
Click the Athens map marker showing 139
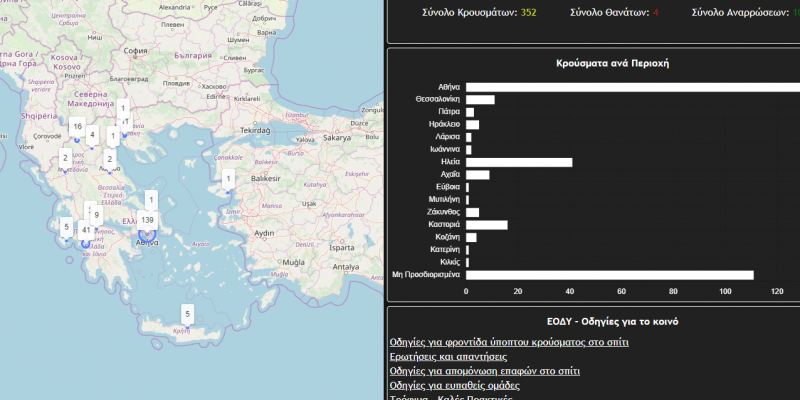147,220
